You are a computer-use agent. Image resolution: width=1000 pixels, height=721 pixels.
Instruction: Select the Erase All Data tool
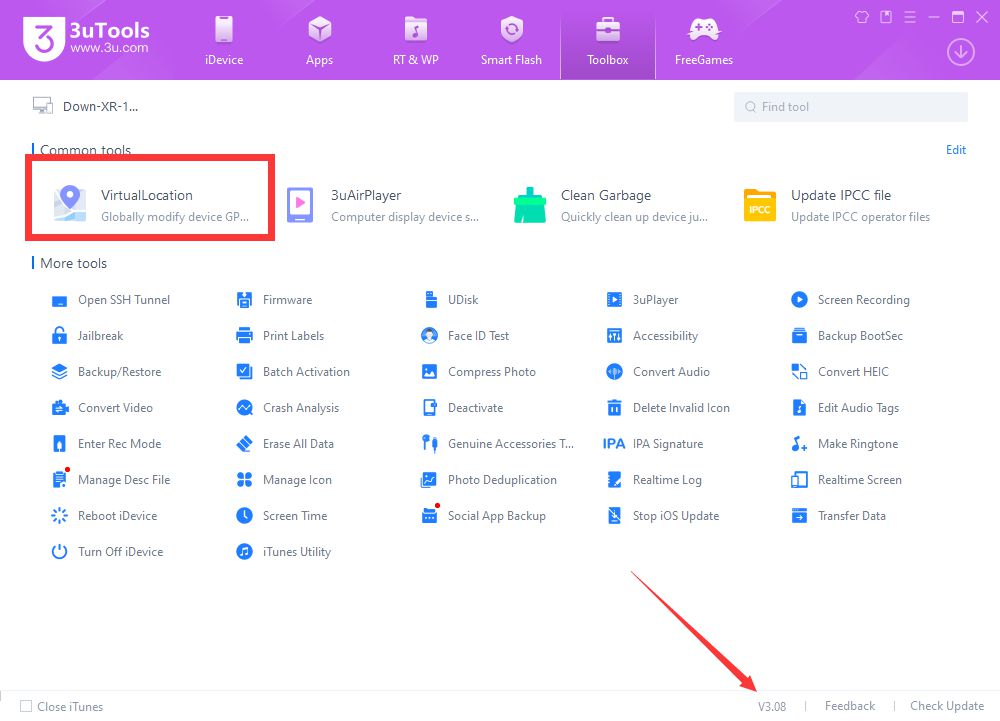(x=285, y=444)
